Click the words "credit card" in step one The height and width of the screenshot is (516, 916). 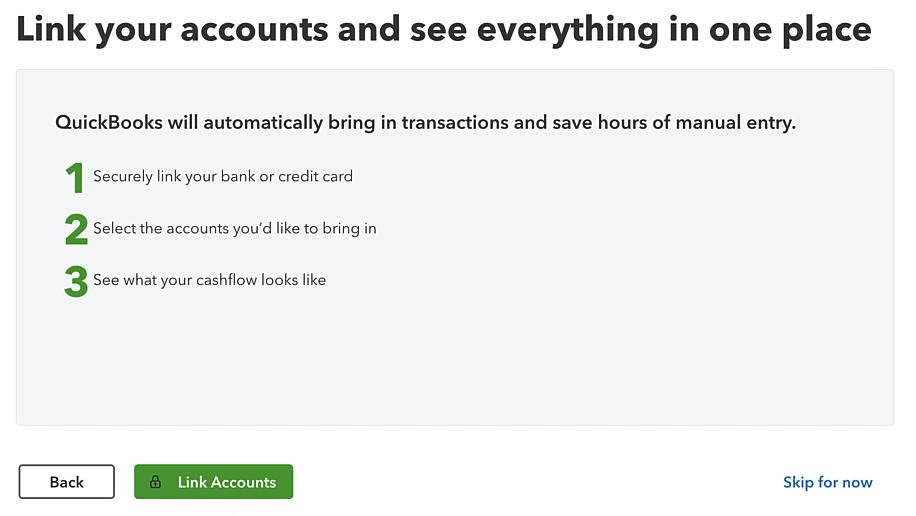point(315,176)
